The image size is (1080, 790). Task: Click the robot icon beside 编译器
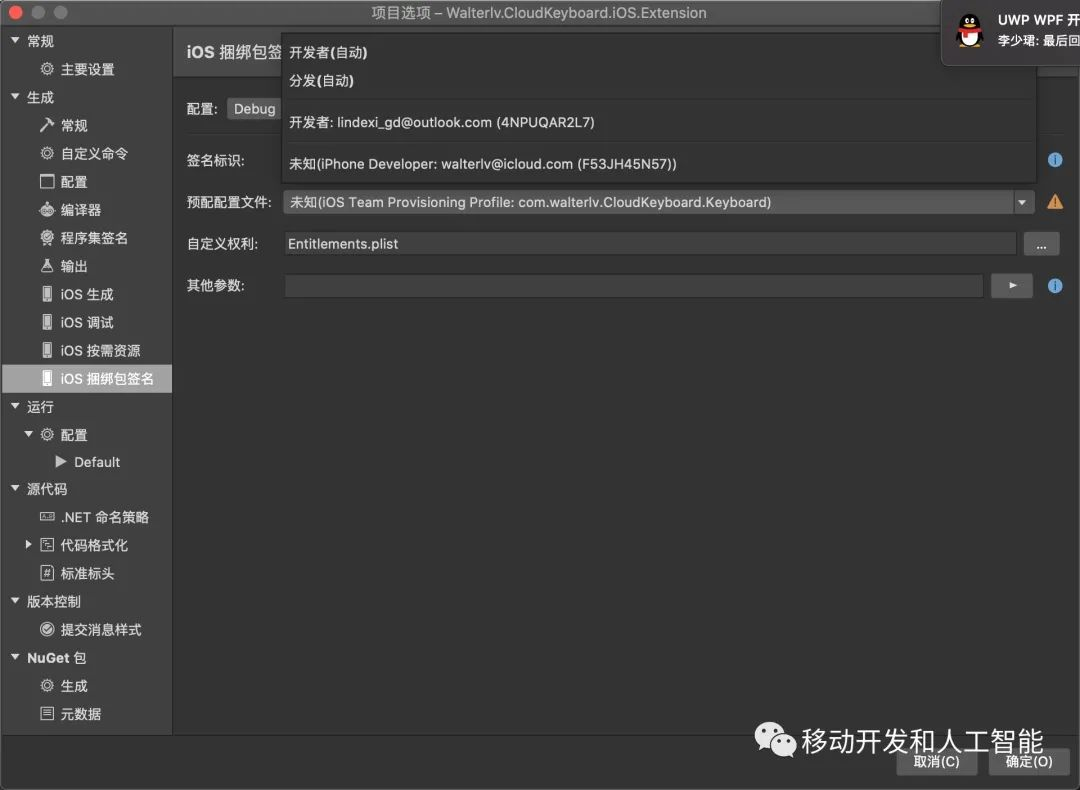click(x=47, y=209)
